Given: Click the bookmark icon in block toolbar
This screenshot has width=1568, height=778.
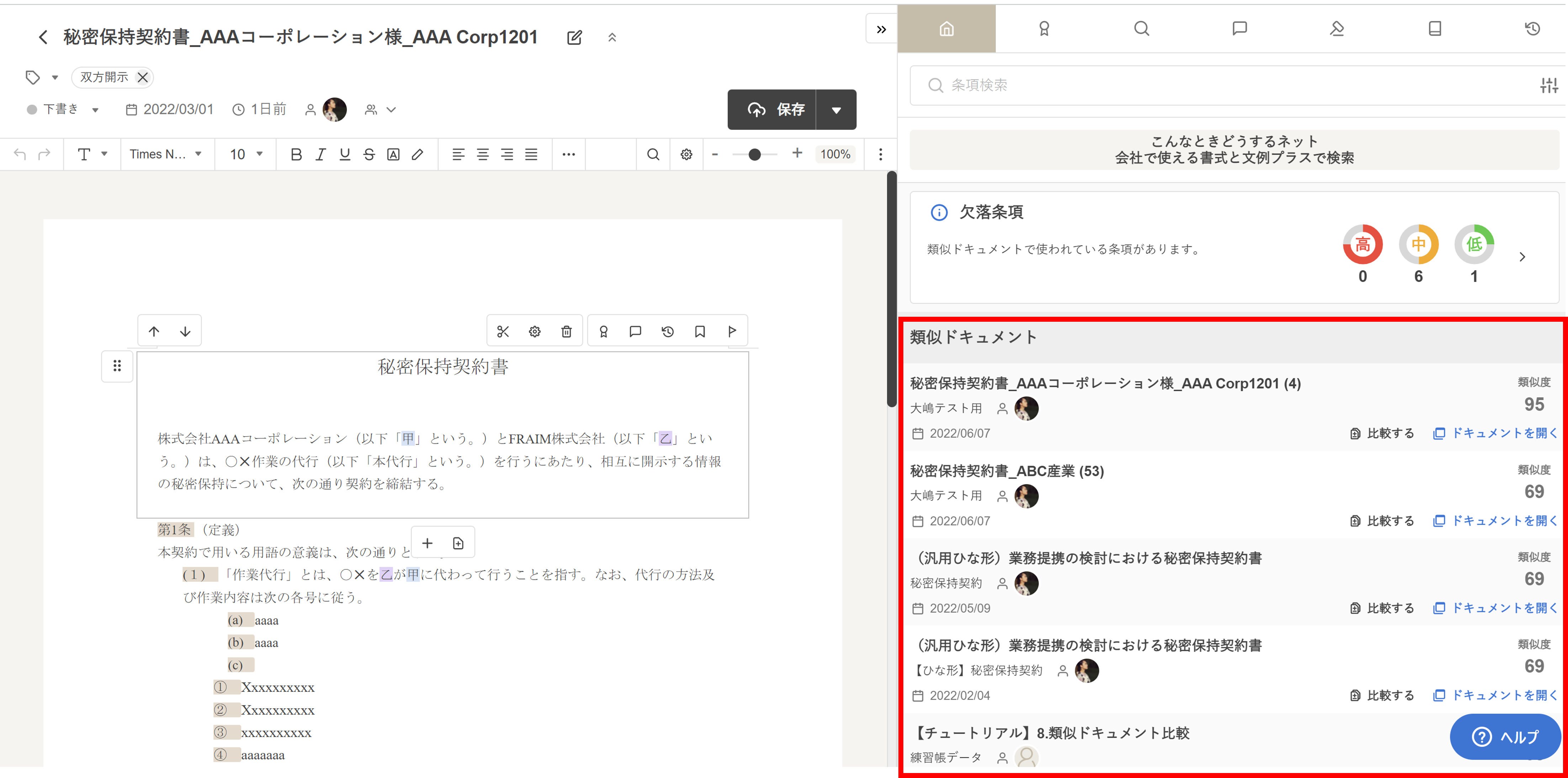Looking at the screenshot, I should (x=699, y=331).
